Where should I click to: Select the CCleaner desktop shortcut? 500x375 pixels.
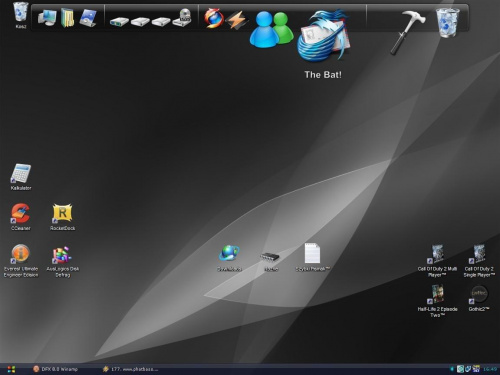[21, 217]
